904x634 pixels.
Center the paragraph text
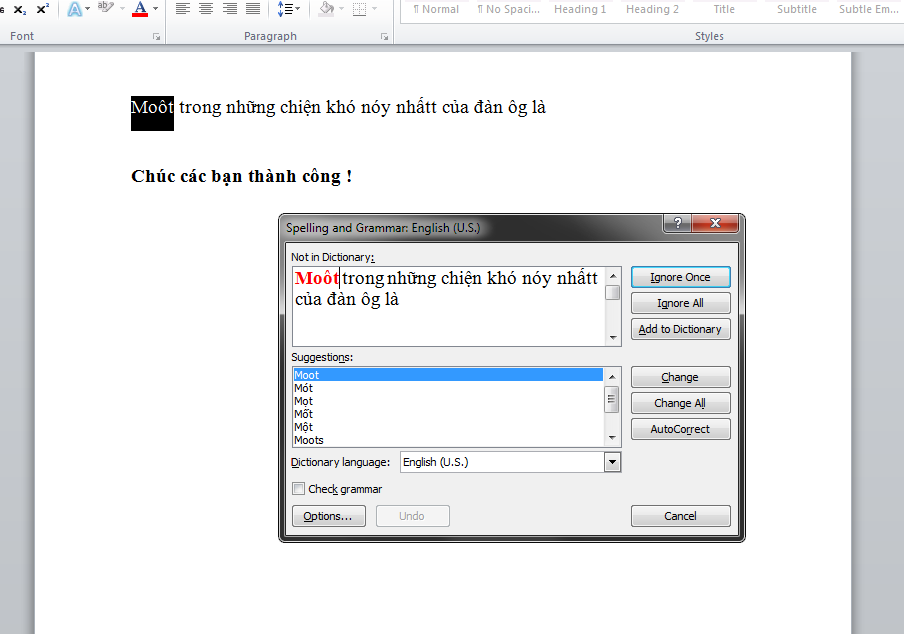pyautogui.click(x=206, y=9)
